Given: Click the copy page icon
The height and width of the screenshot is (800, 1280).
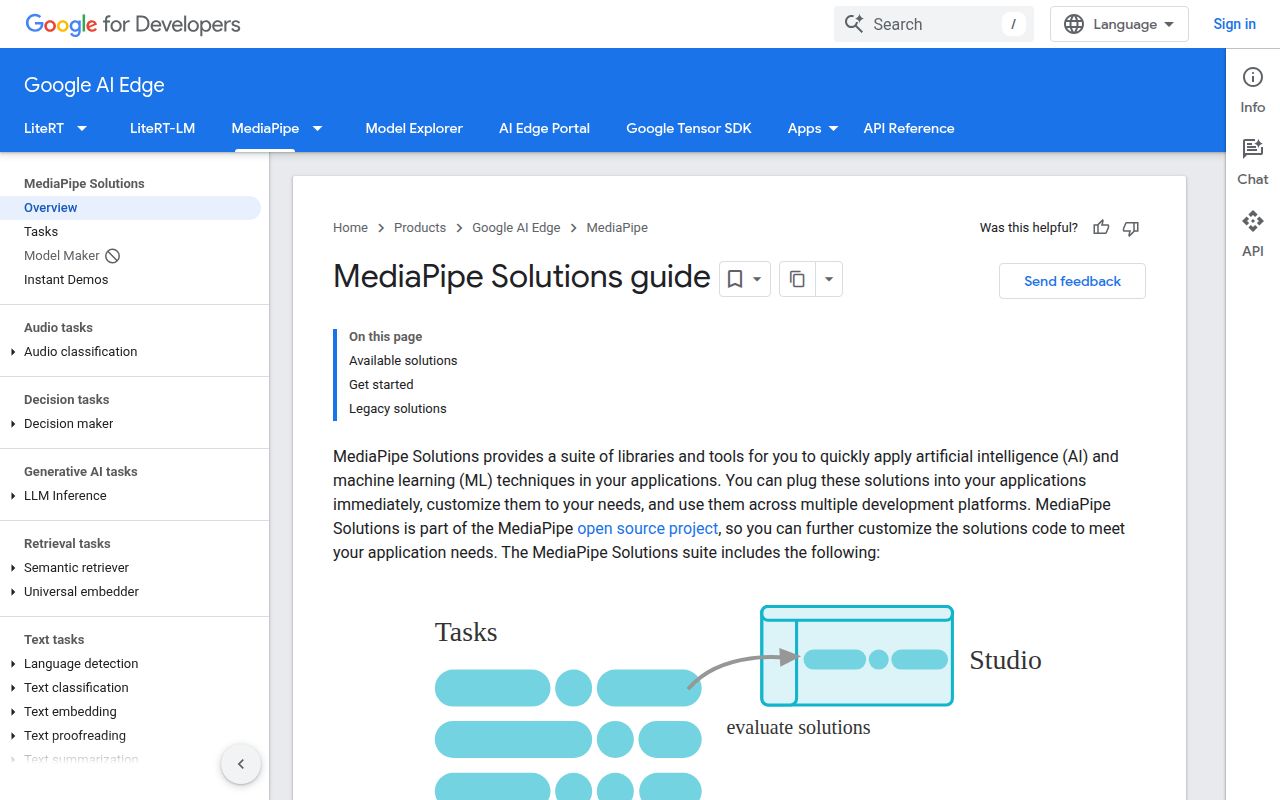Looking at the screenshot, I should coord(797,279).
